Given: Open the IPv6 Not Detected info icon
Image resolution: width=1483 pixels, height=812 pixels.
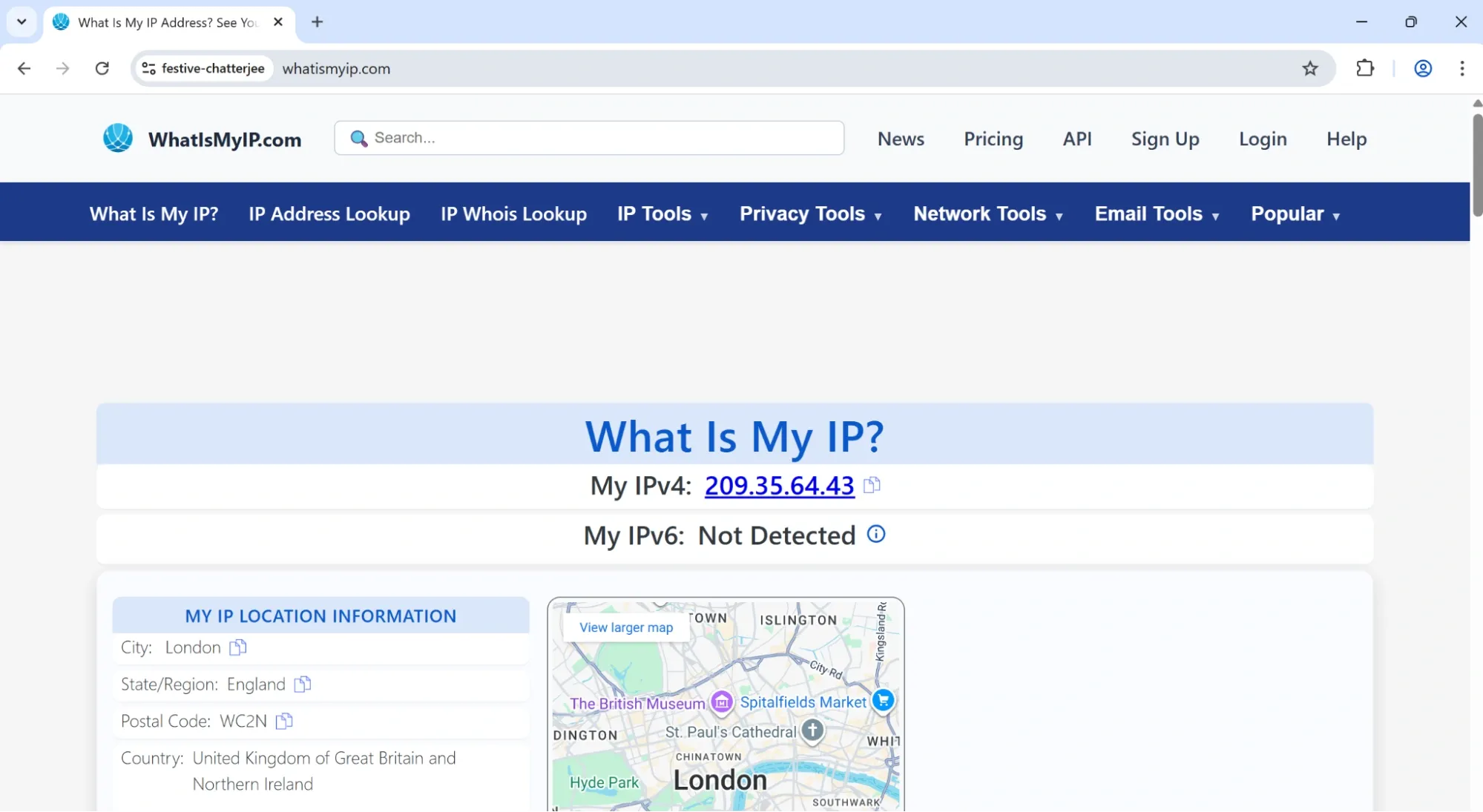Looking at the screenshot, I should pyautogui.click(x=876, y=534).
